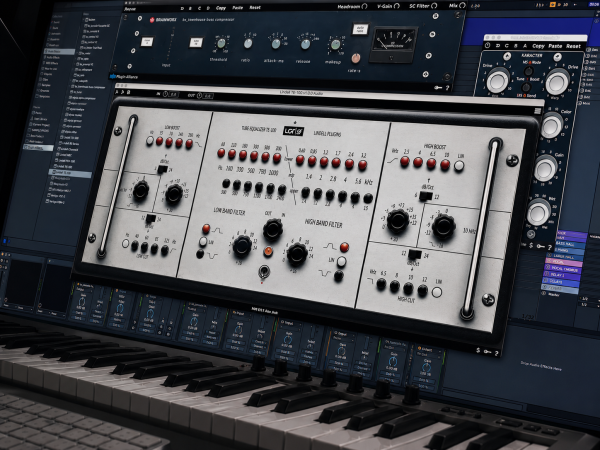The width and height of the screenshot is (600, 450).
Task: Select the DELAY 1 track in the track list
Action: [x=563, y=276]
